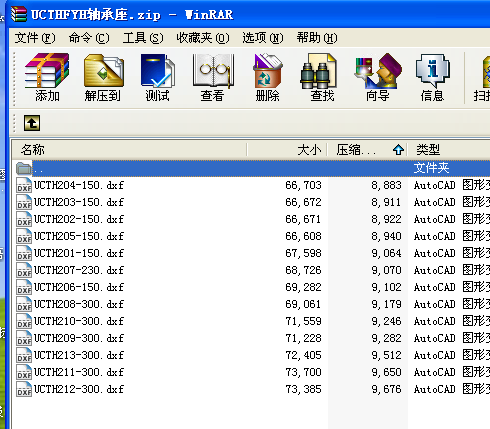Open the Commands (命令) menu

point(89,38)
